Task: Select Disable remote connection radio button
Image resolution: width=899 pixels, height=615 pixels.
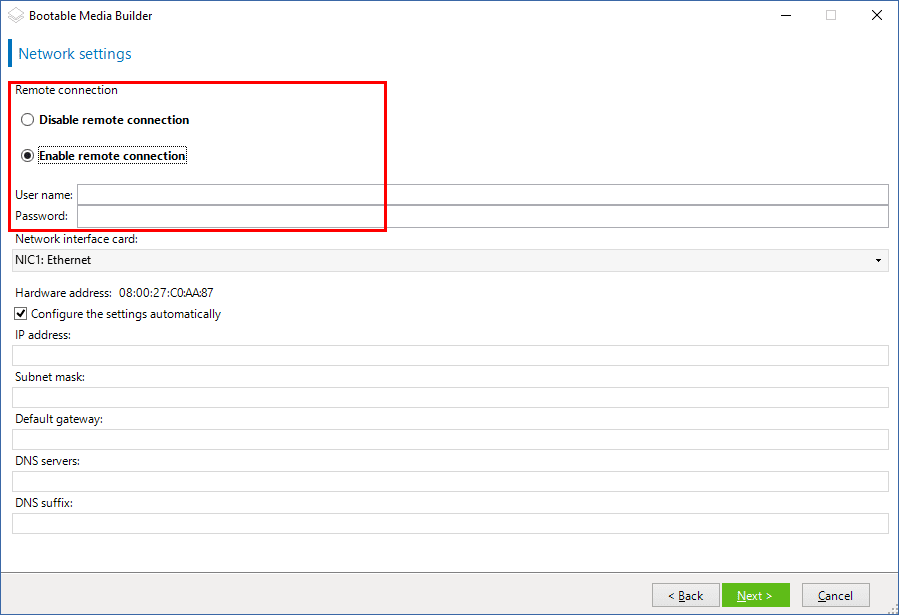Action: point(28,120)
